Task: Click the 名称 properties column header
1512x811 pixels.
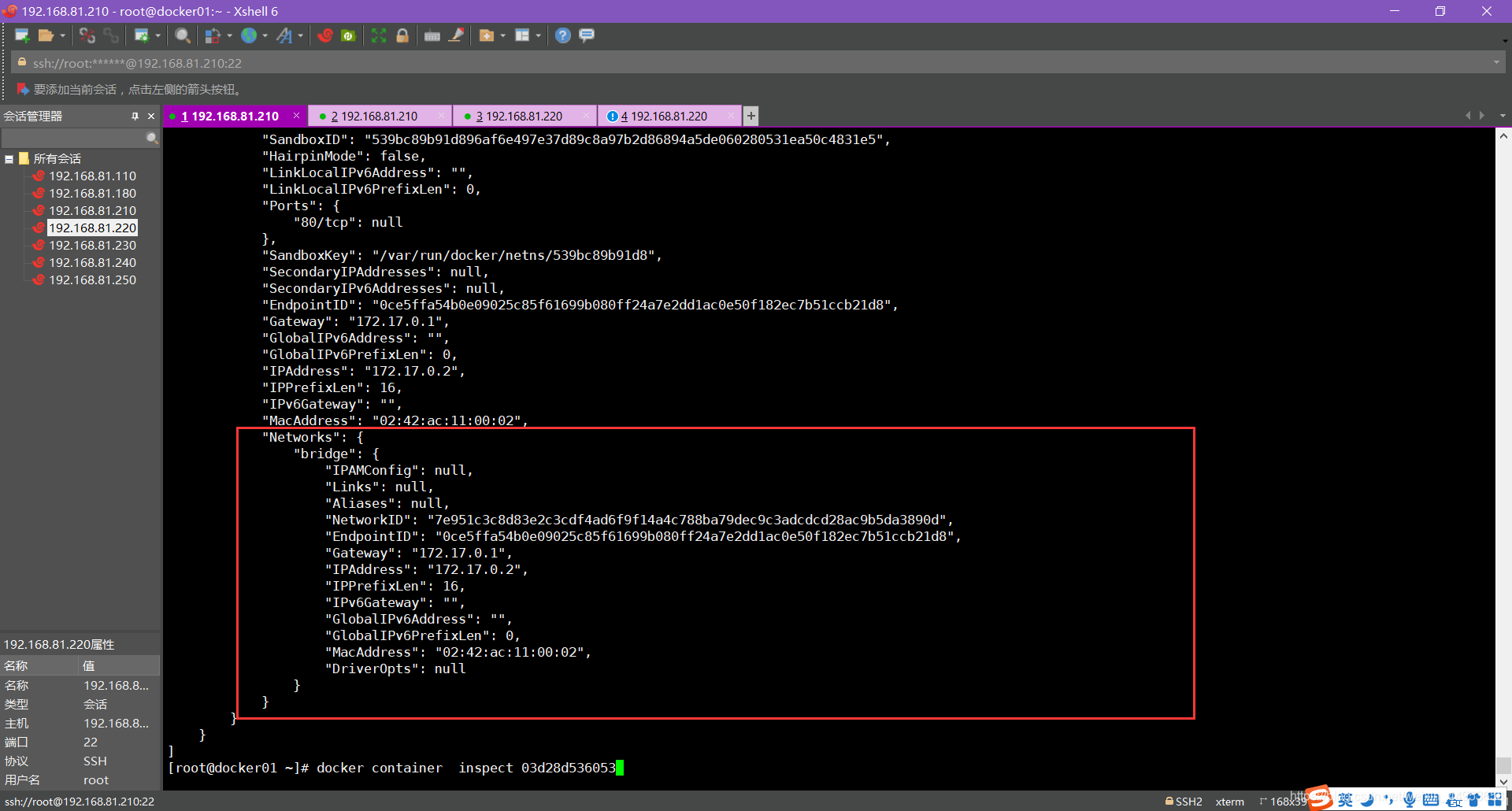Action: pyautogui.click(x=39, y=665)
